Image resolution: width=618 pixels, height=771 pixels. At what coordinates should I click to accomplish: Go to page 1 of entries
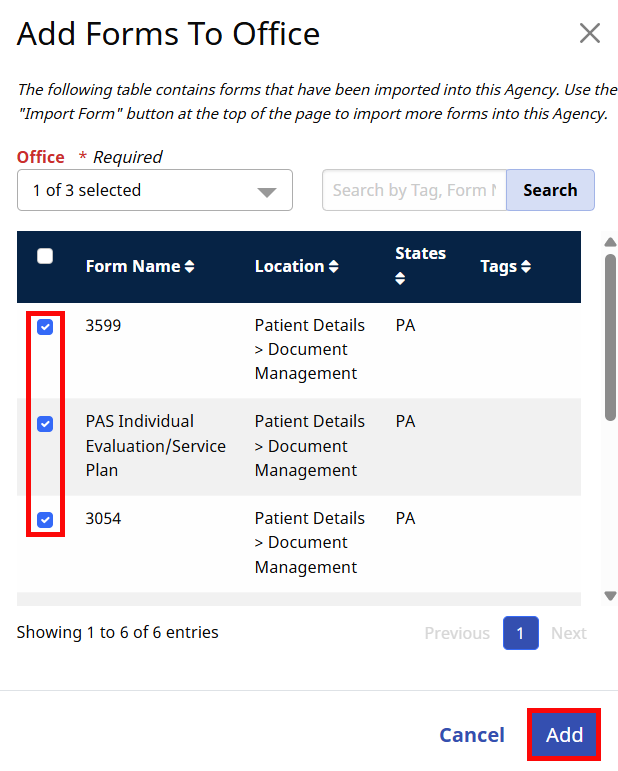(520, 633)
